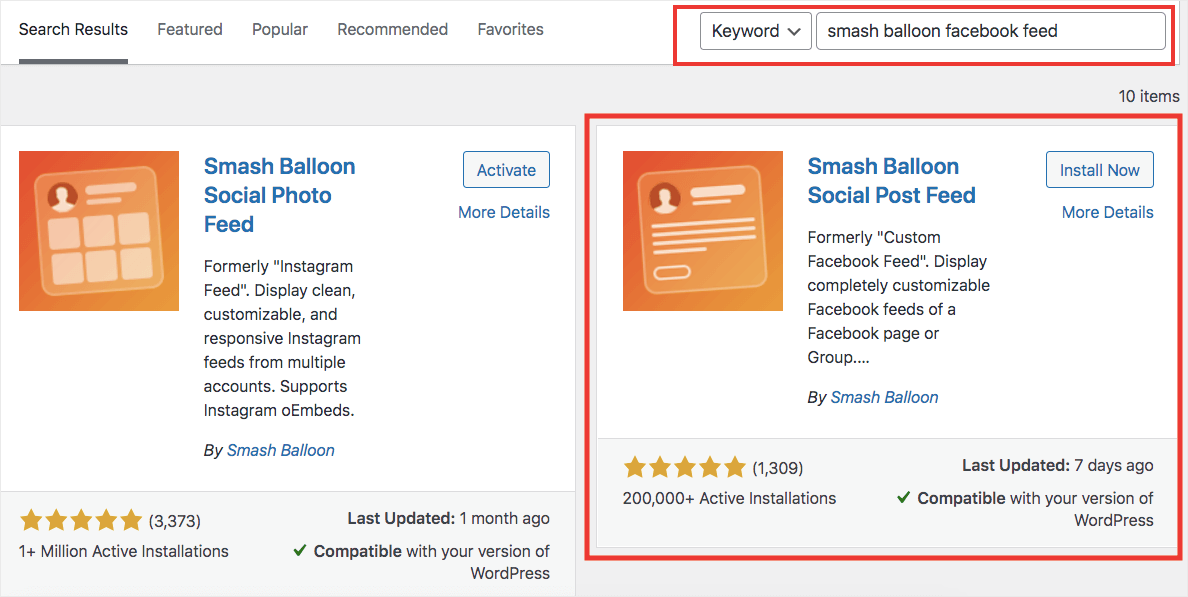Image resolution: width=1188 pixels, height=597 pixels.
Task: Open the Favorites tab
Action: point(510,29)
